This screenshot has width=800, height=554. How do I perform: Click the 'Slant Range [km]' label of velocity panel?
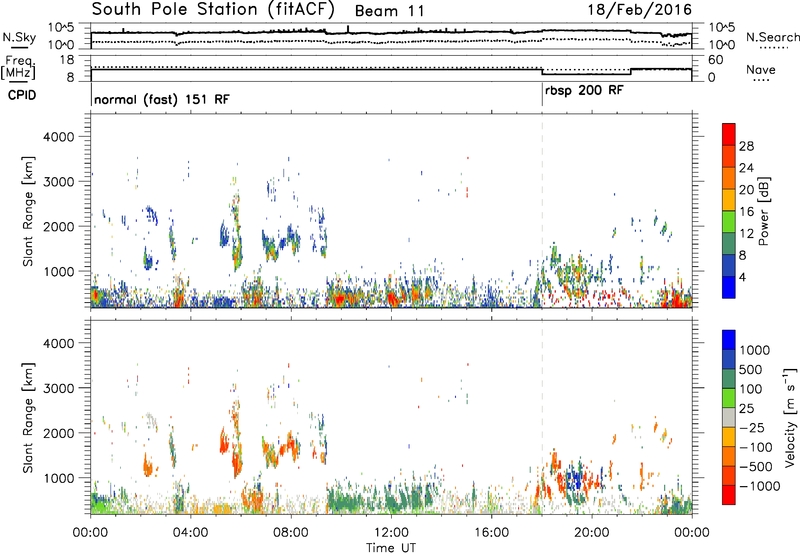point(29,418)
